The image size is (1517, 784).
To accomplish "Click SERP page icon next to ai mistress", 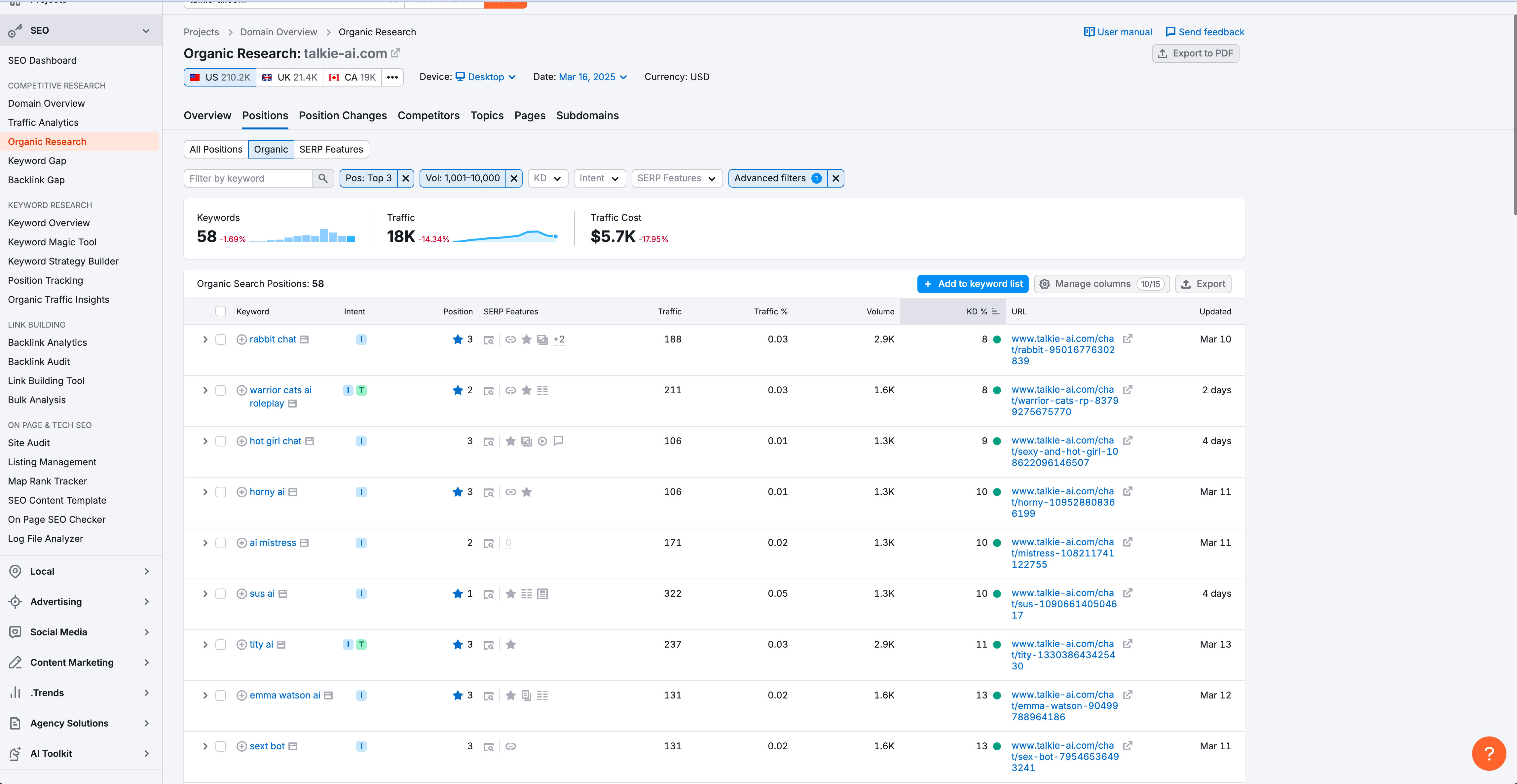I will pyautogui.click(x=304, y=543).
